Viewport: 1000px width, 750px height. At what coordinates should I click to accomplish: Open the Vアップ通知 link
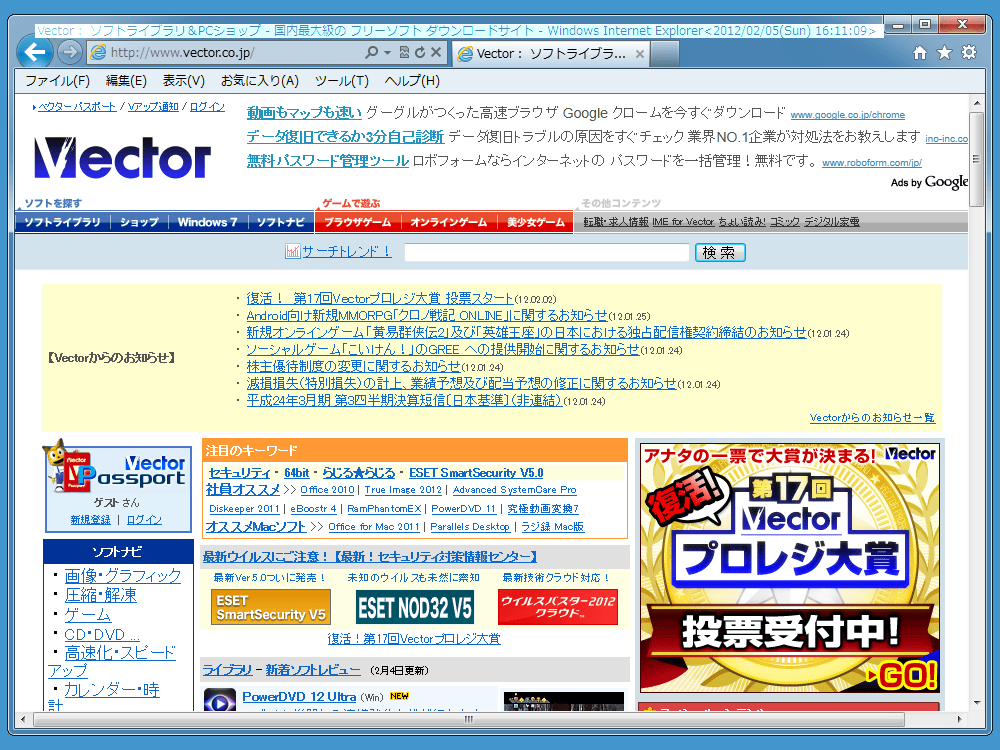pos(152,107)
